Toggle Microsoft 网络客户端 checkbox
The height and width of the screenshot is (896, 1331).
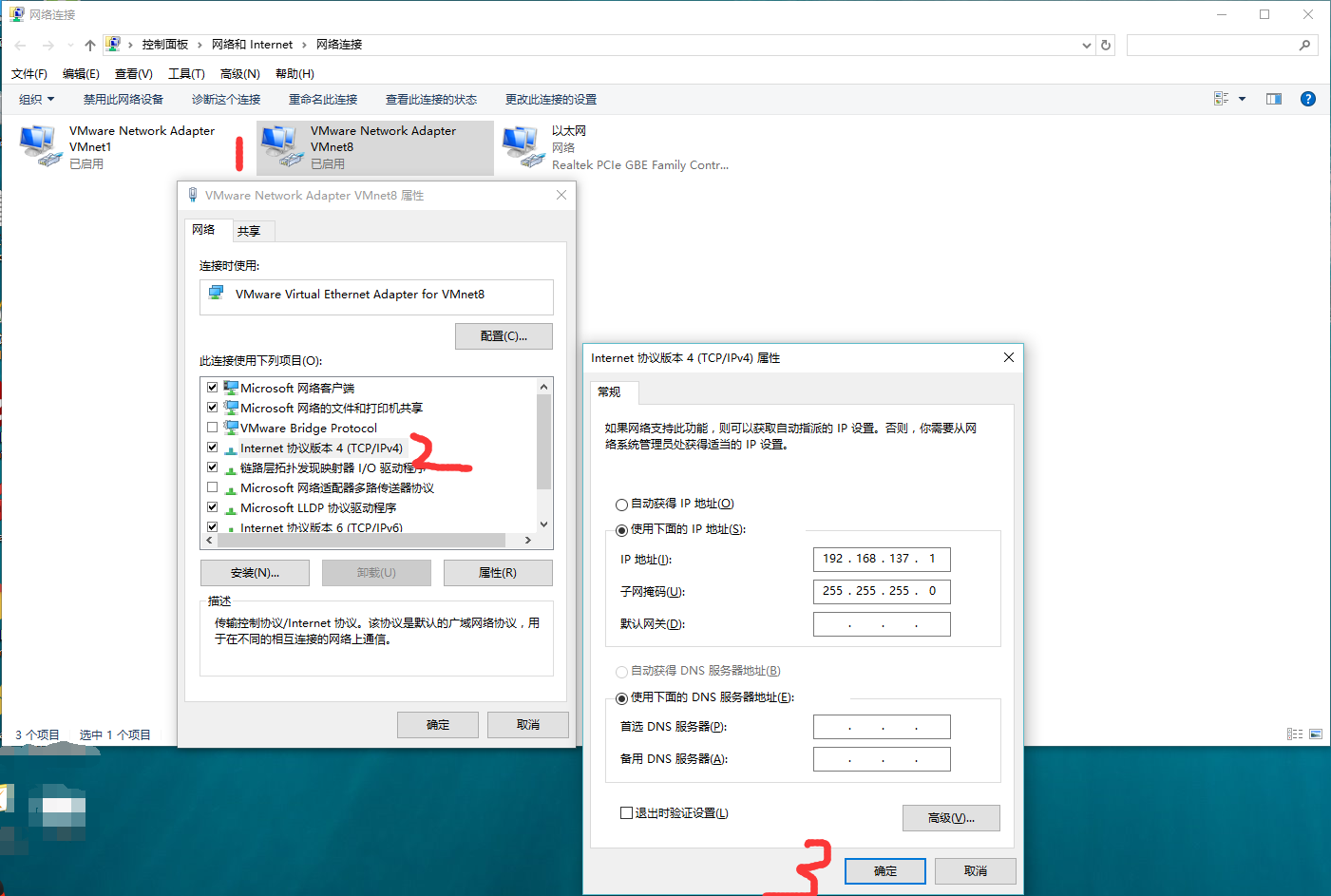click(x=213, y=388)
